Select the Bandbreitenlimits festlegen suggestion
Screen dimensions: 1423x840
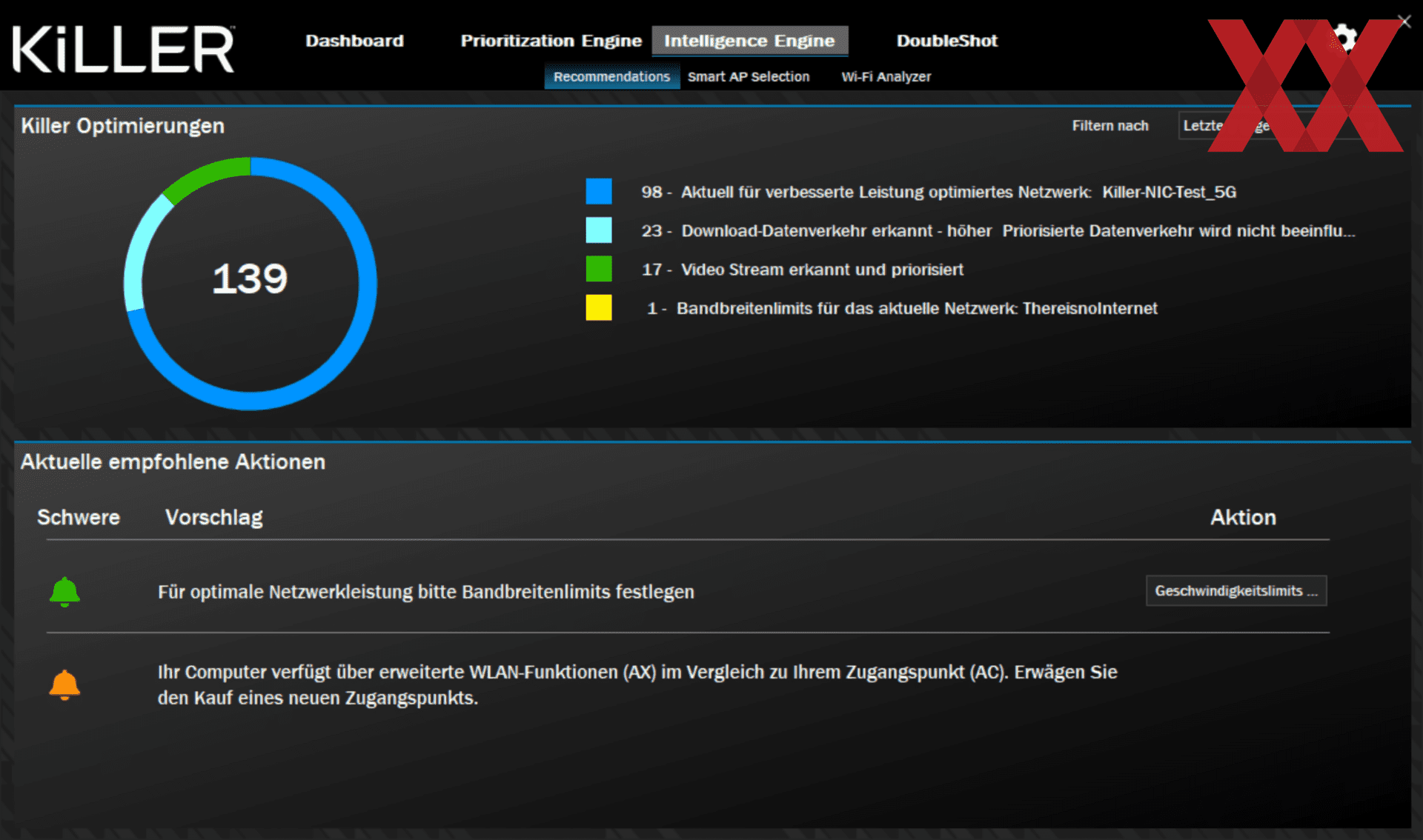tap(426, 592)
